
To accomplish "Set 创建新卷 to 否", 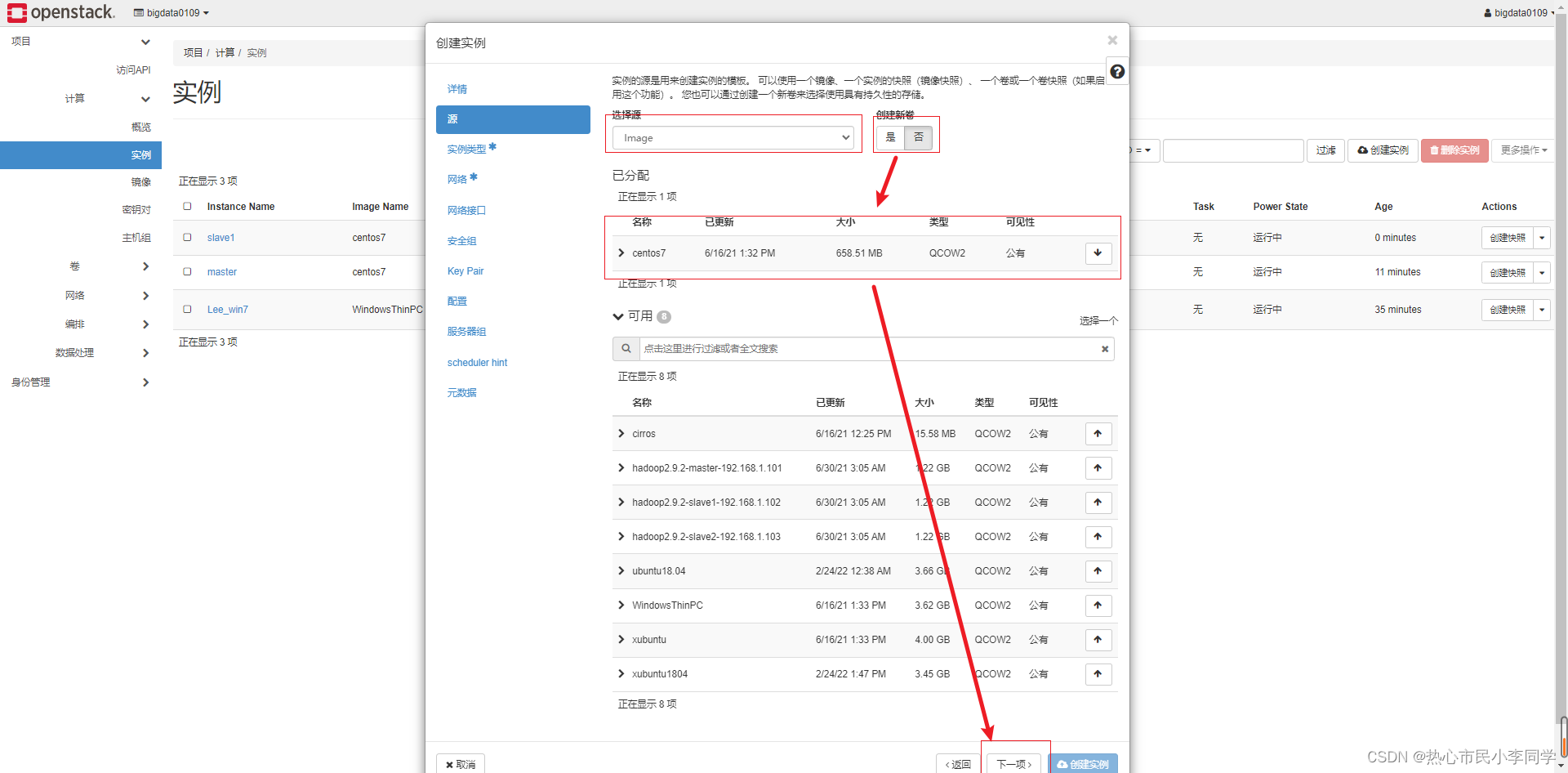I will click(x=919, y=137).
